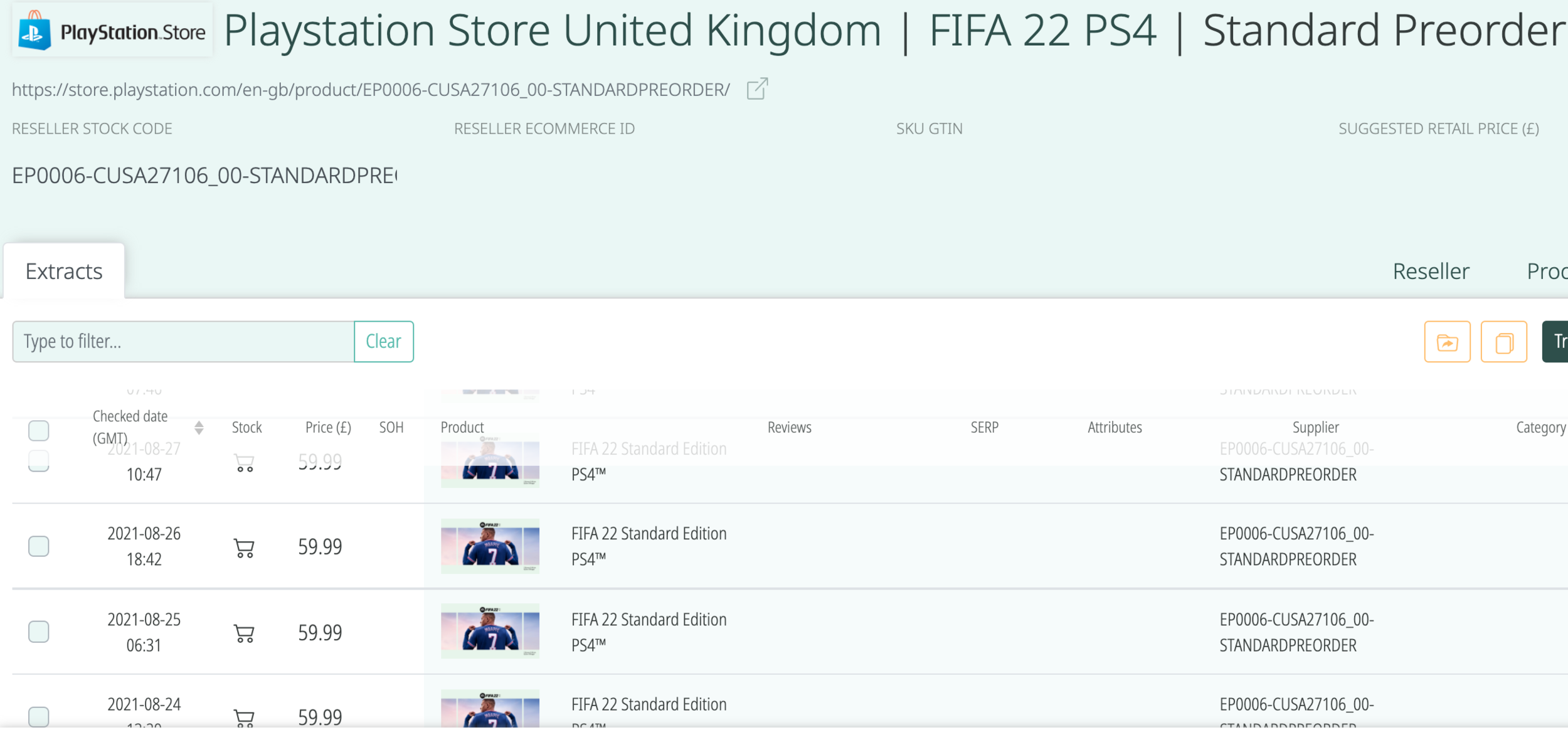Open product URL via external link icon

[757, 89]
